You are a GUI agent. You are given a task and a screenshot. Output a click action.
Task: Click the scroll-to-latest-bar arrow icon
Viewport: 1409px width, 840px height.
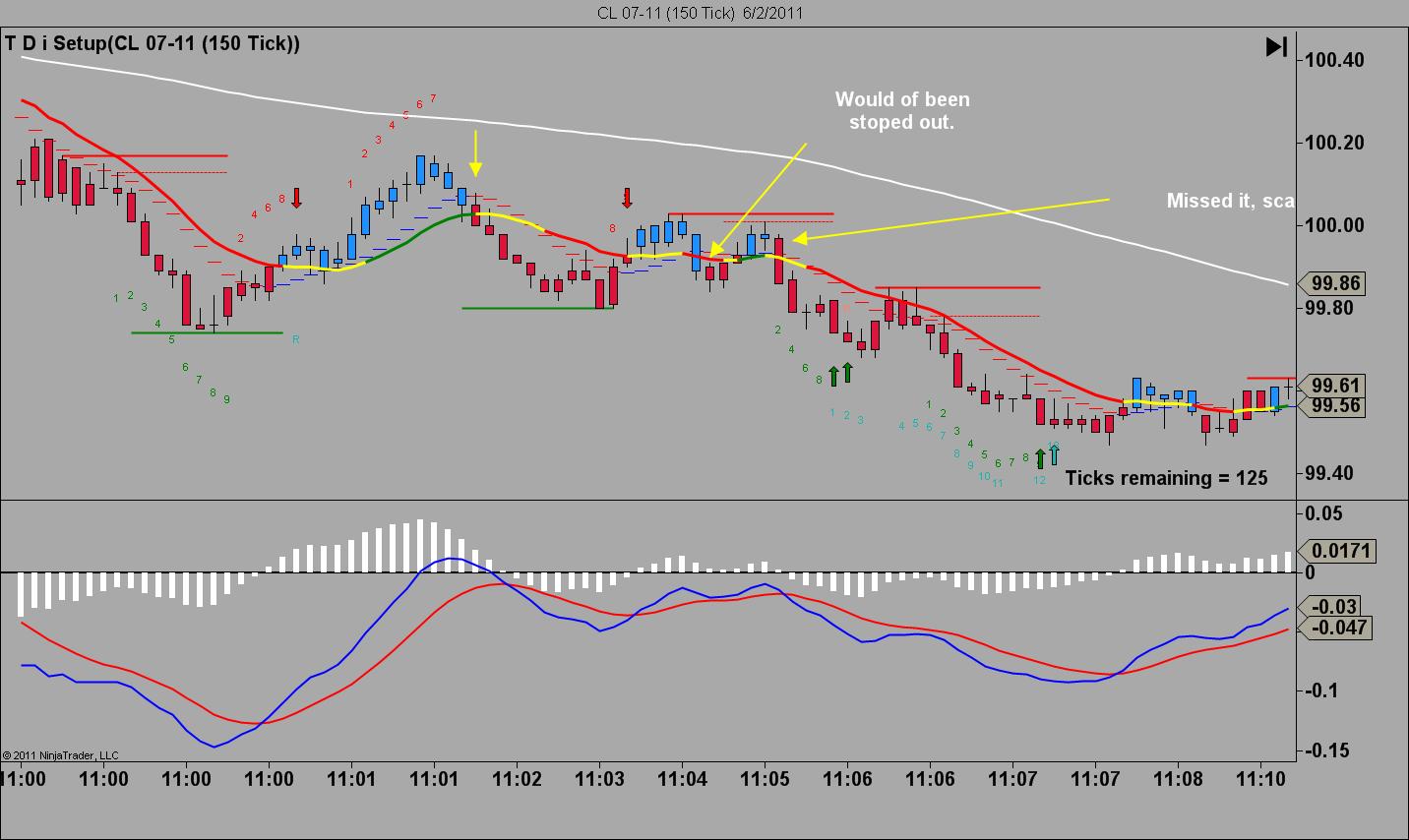(x=1276, y=46)
